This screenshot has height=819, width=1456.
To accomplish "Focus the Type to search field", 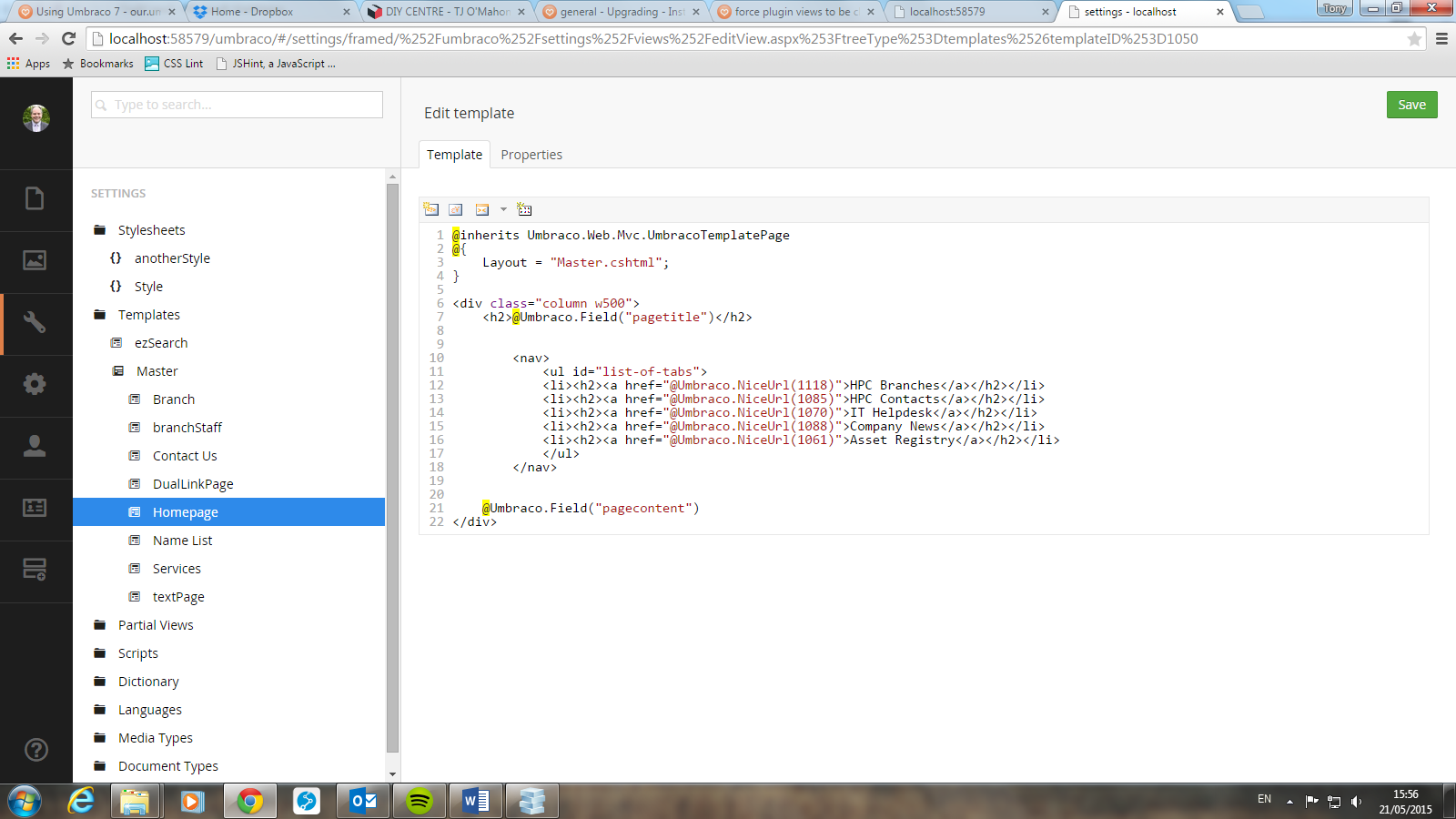I will 237,105.
